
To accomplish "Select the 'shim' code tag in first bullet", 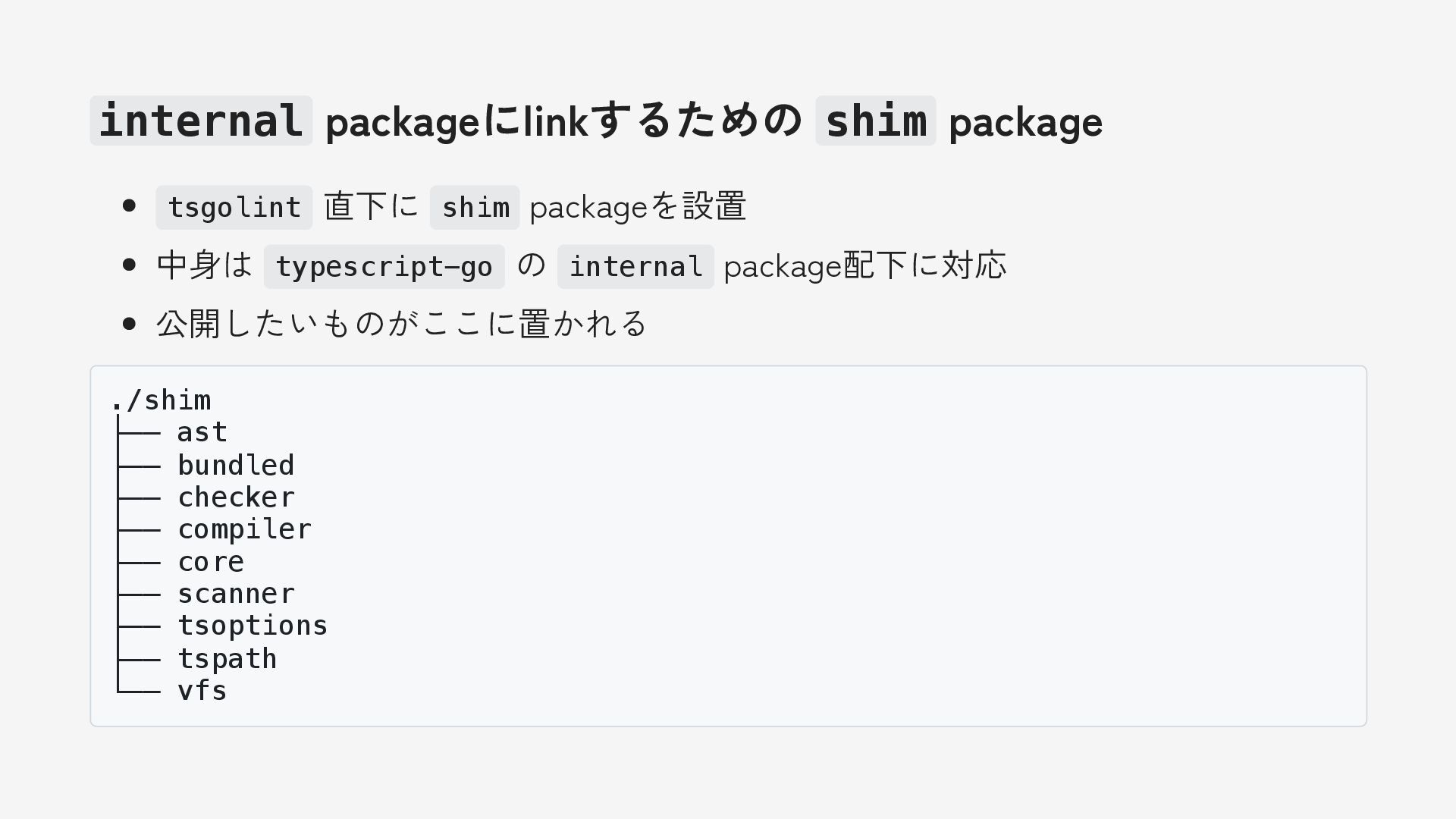I will click(475, 207).
